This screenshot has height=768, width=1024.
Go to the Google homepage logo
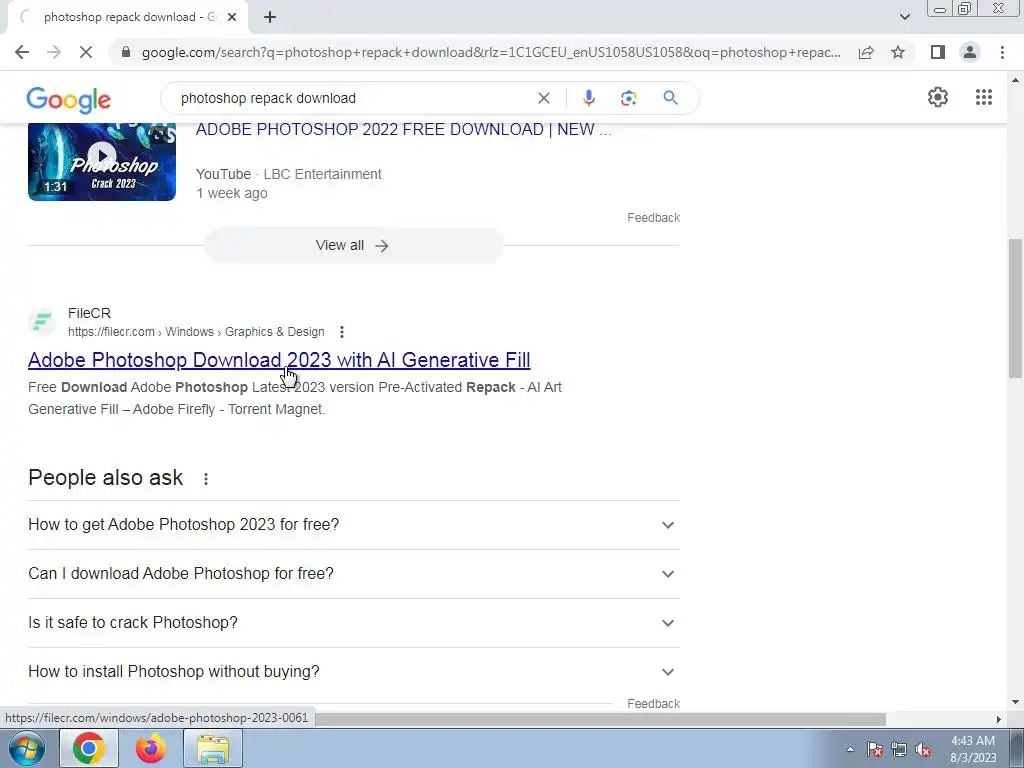[x=69, y=99]
